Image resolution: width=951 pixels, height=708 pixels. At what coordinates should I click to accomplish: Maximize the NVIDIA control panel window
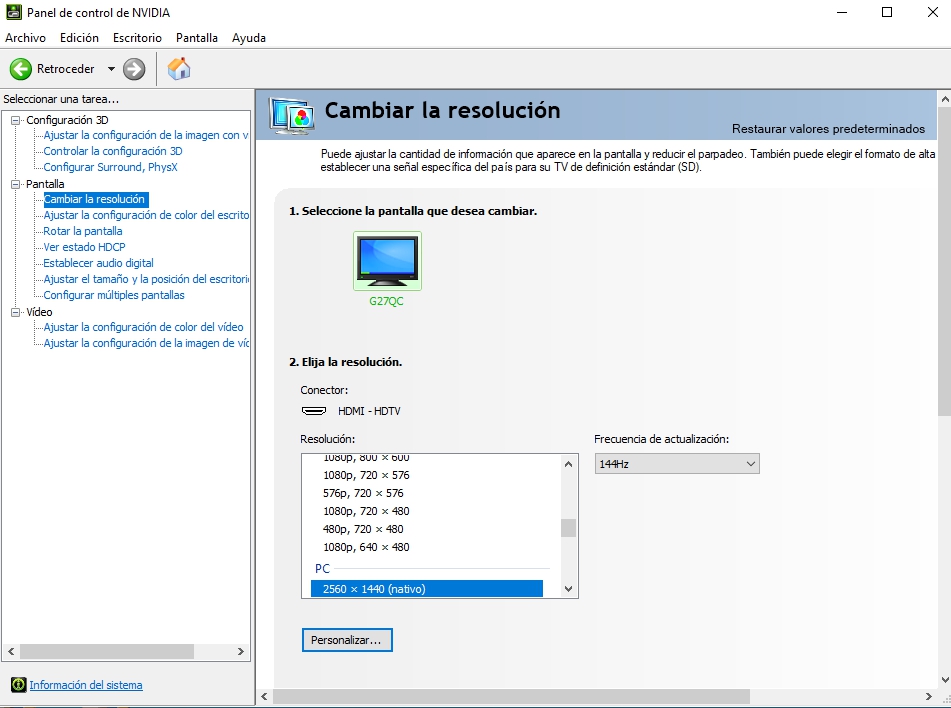(x=887, y=12)
